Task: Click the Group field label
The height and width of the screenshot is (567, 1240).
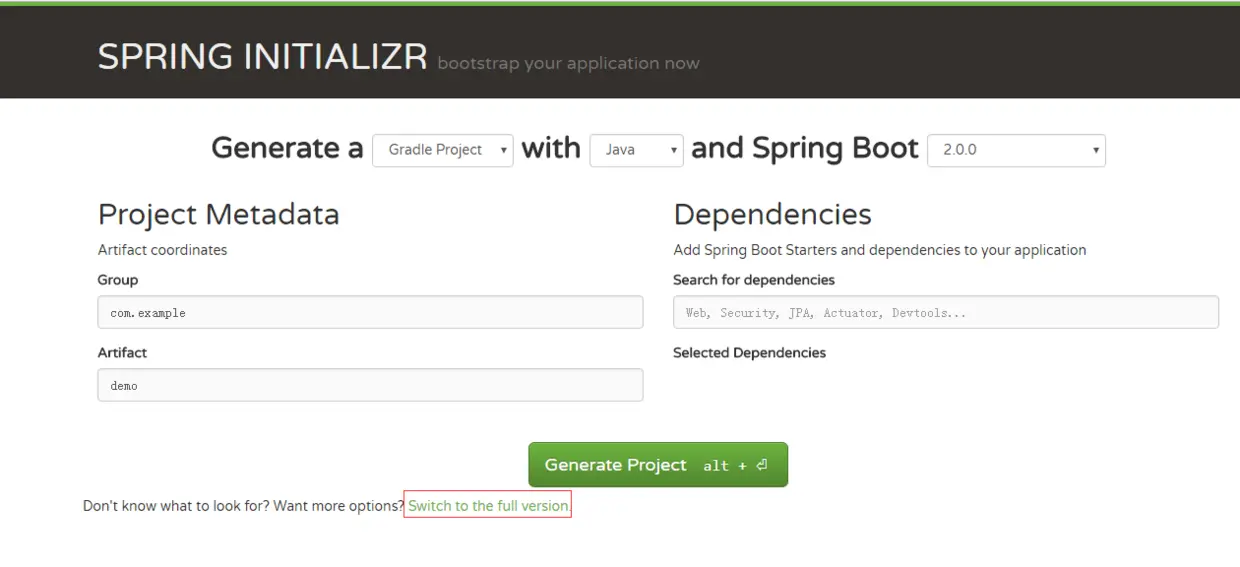Action: click(118, 280)
